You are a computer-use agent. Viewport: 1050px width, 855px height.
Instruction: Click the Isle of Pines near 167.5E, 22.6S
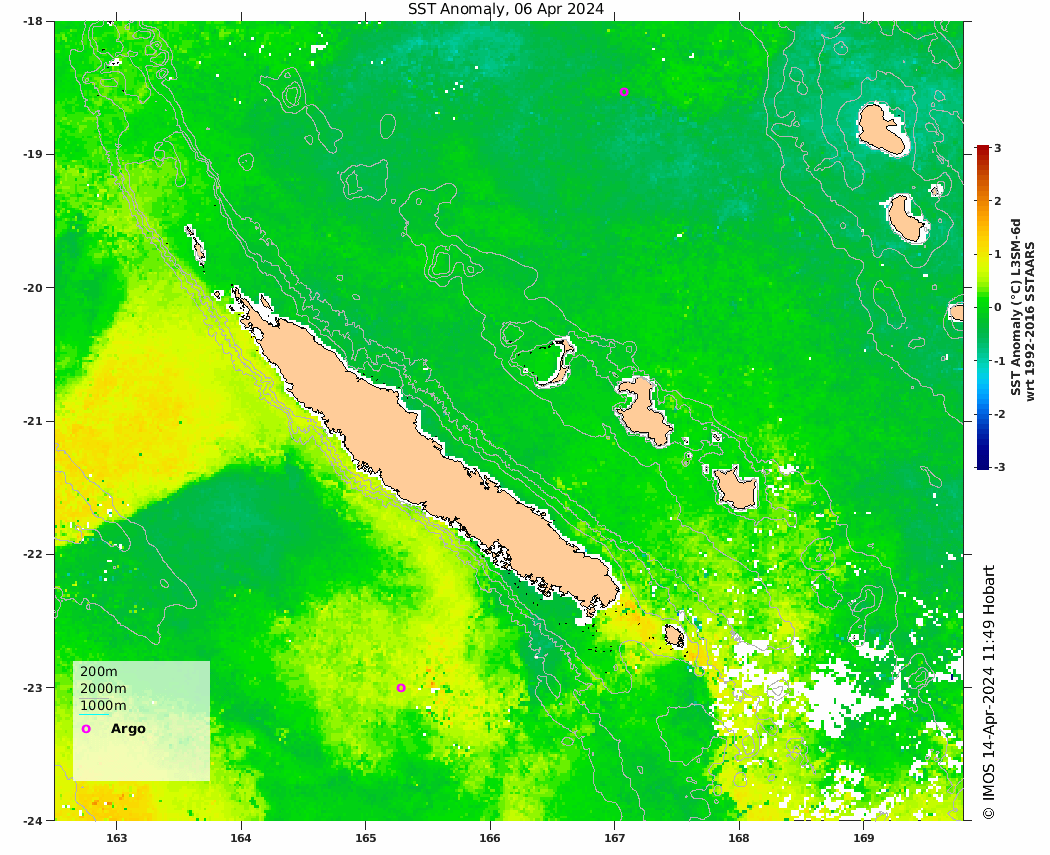tap(674, 636)
